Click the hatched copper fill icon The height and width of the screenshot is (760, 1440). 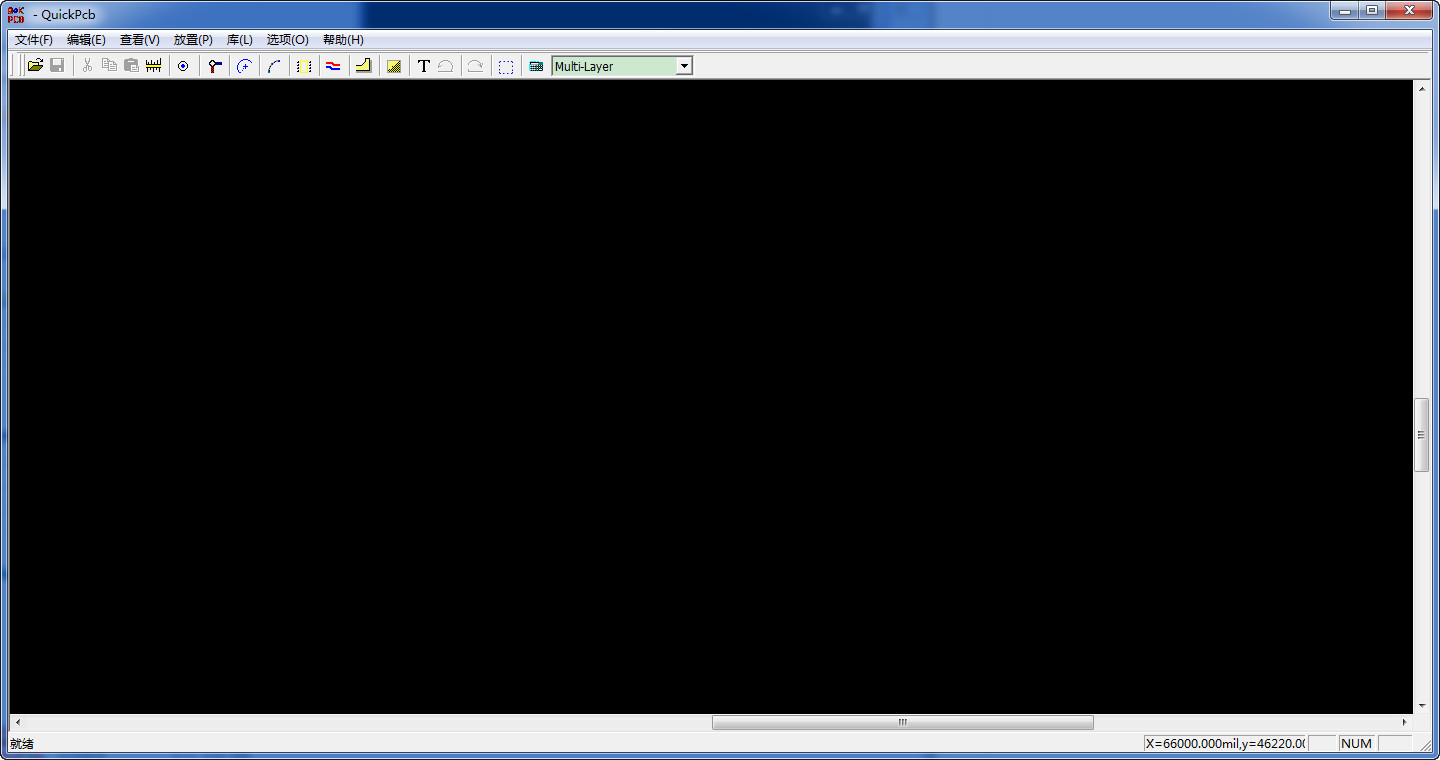coord(394,66)
